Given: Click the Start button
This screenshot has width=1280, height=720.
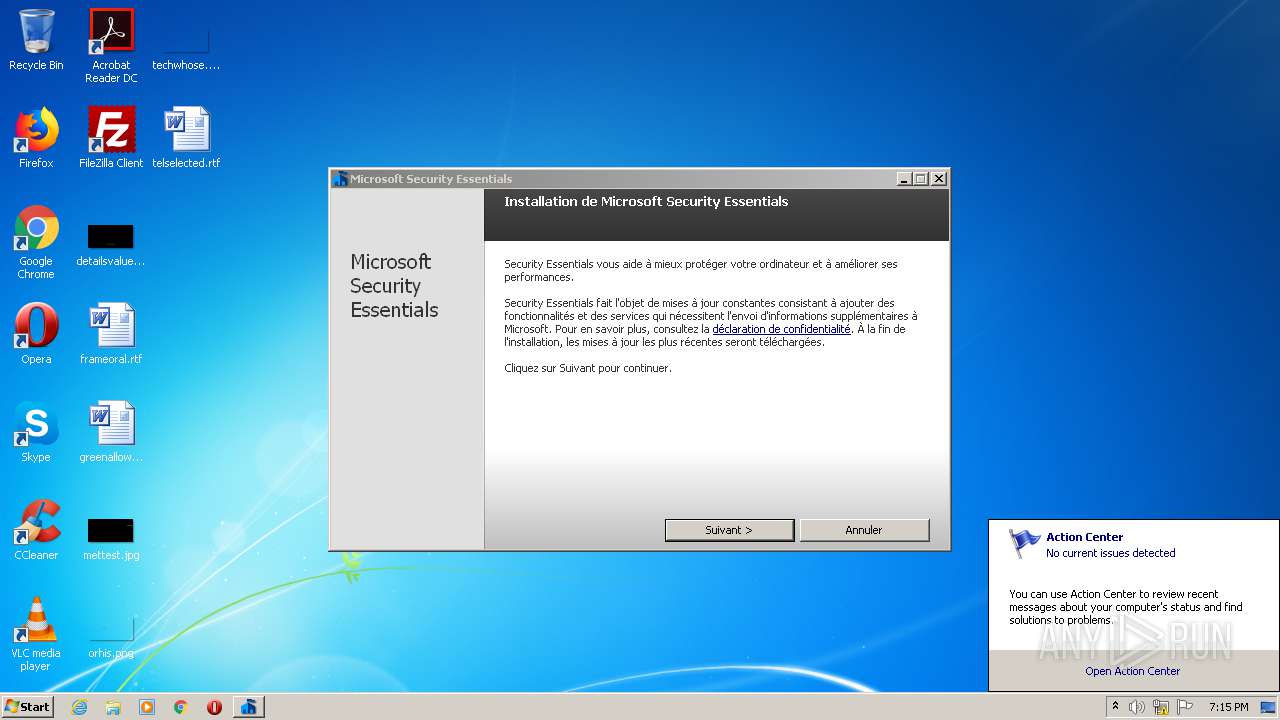Looking at the screenshot, I should tap(27, 707).
